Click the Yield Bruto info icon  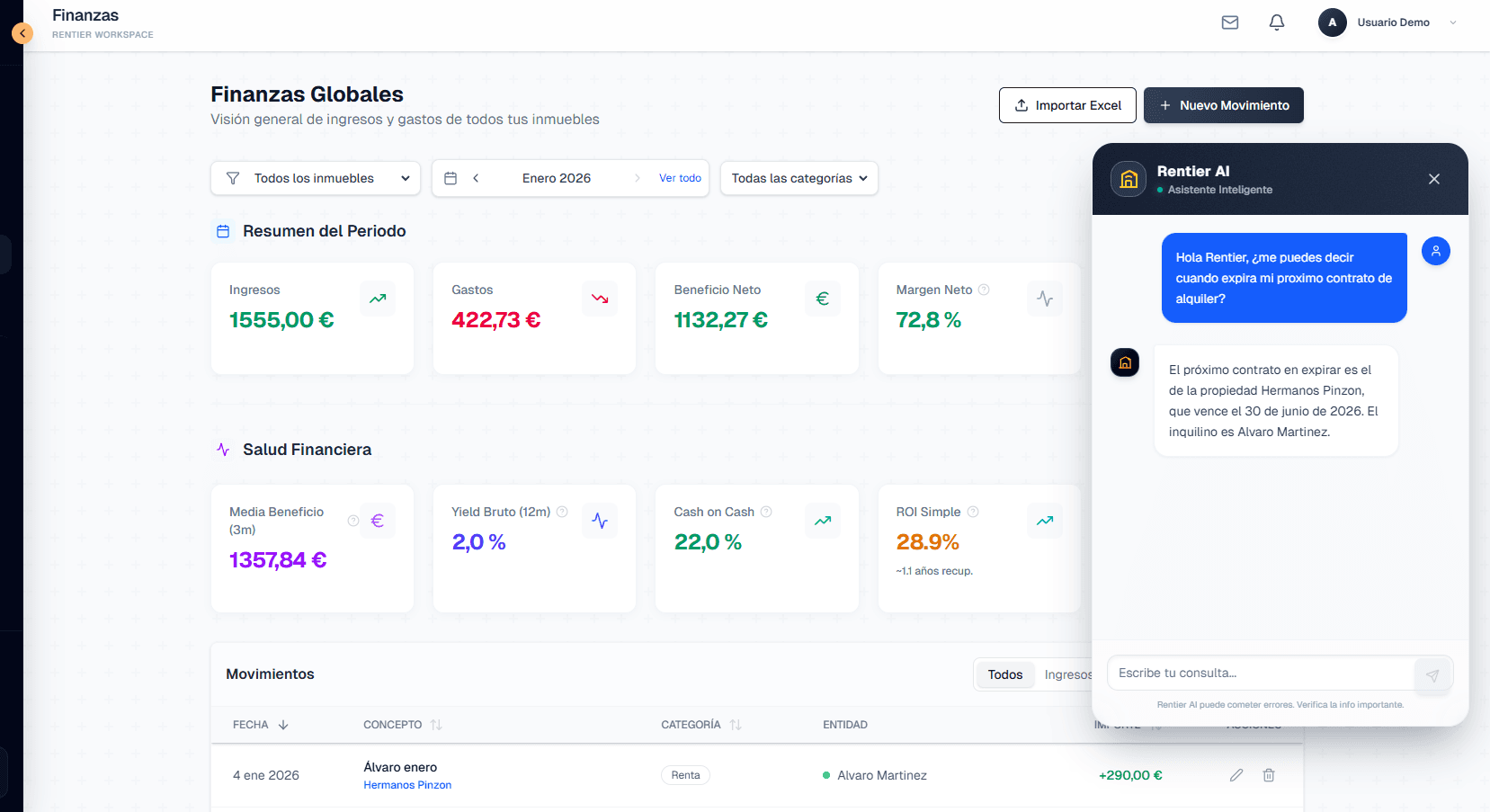click(x=562, y=512)
